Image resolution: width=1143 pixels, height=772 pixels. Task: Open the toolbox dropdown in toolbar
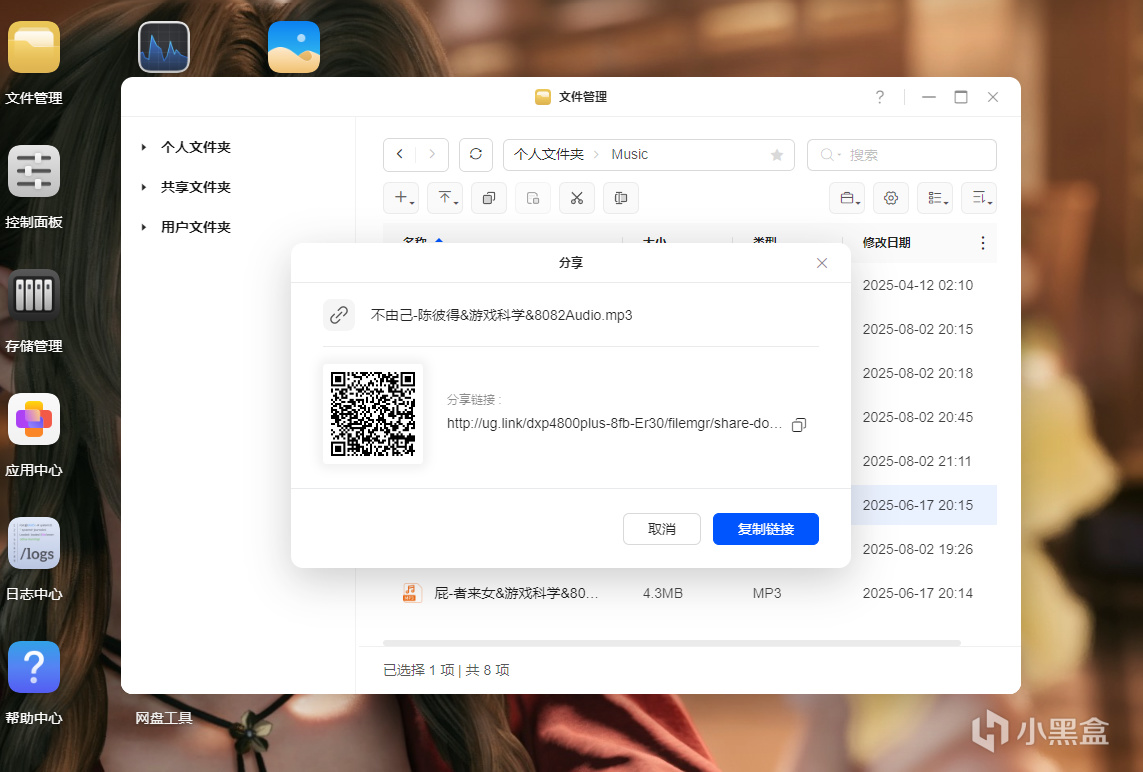coord(847,198)
